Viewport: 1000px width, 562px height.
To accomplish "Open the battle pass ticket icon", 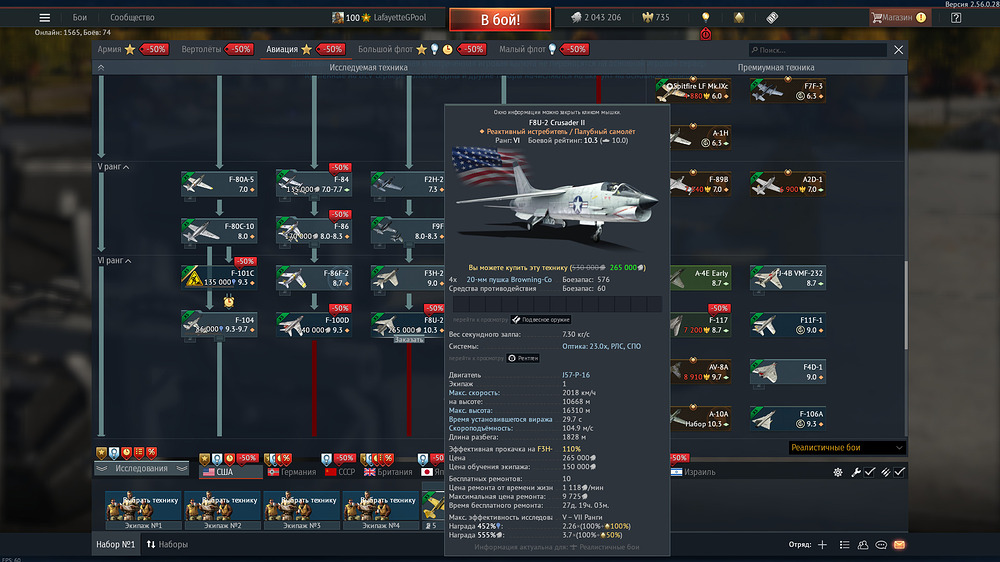I will (x=772, y=18).
